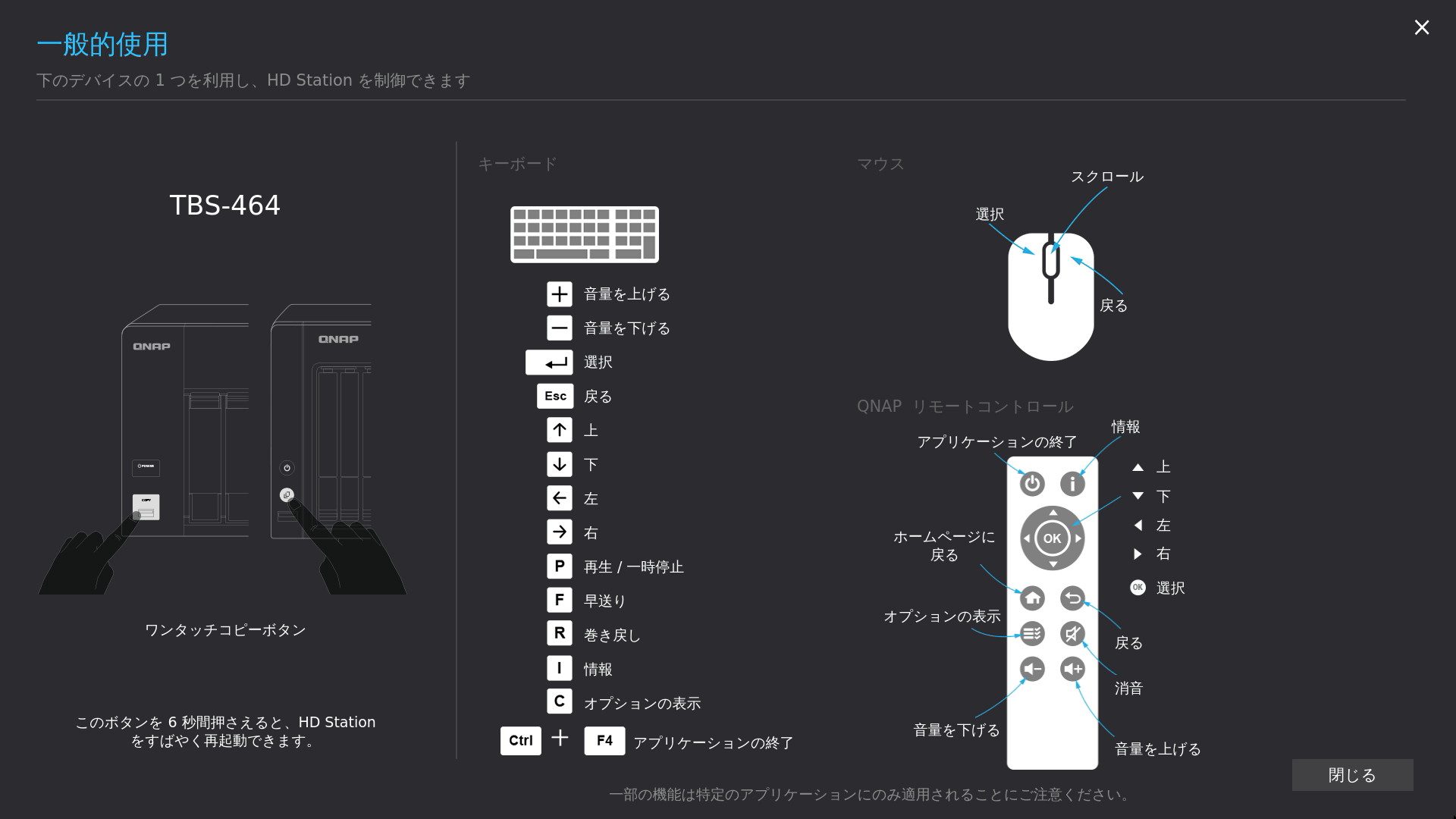Screen dimensions: 1456x819
Task: Click the 早送り label
Action: tap(604, 601)
